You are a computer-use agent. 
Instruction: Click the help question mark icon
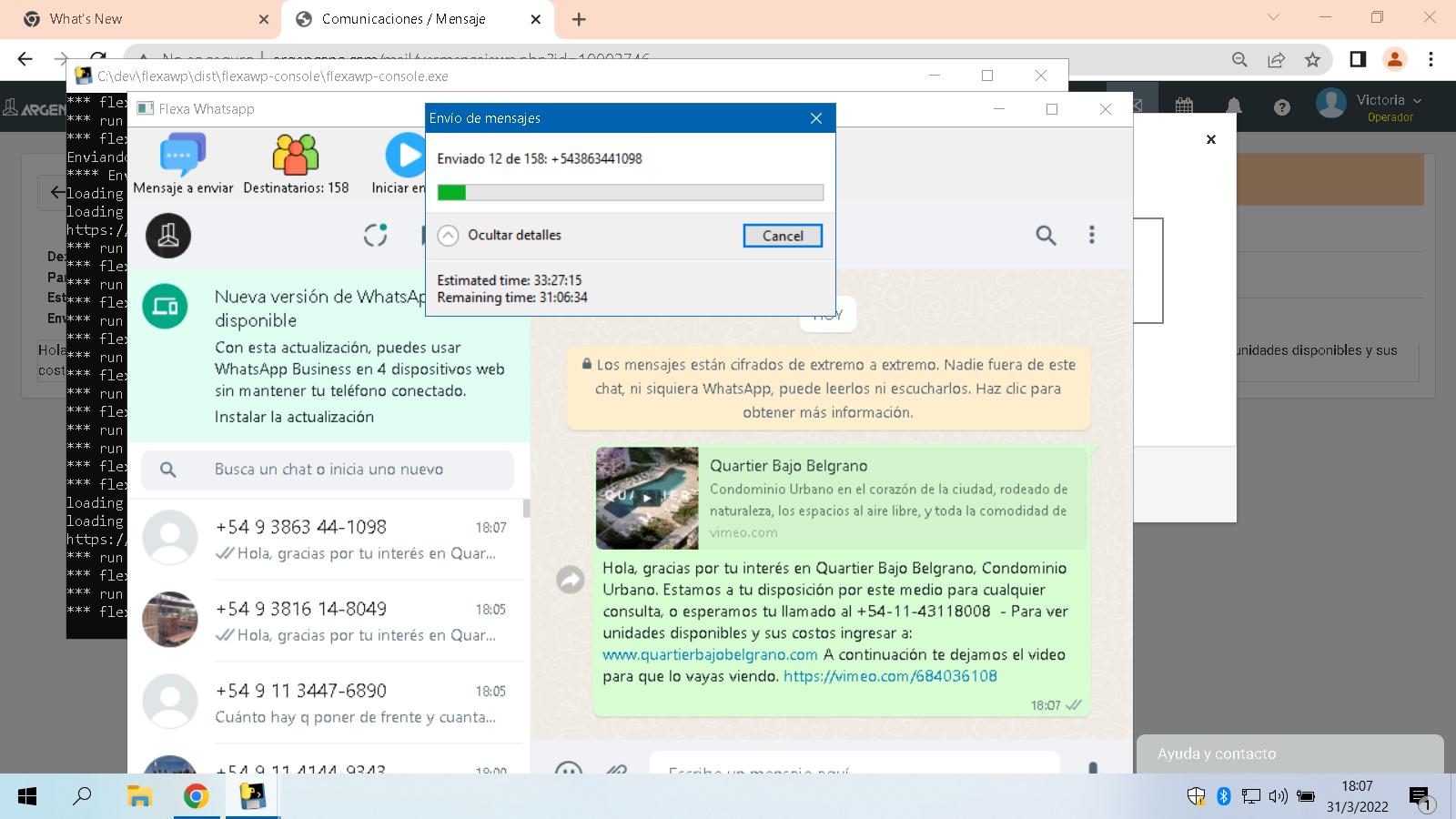[1282, 107]
